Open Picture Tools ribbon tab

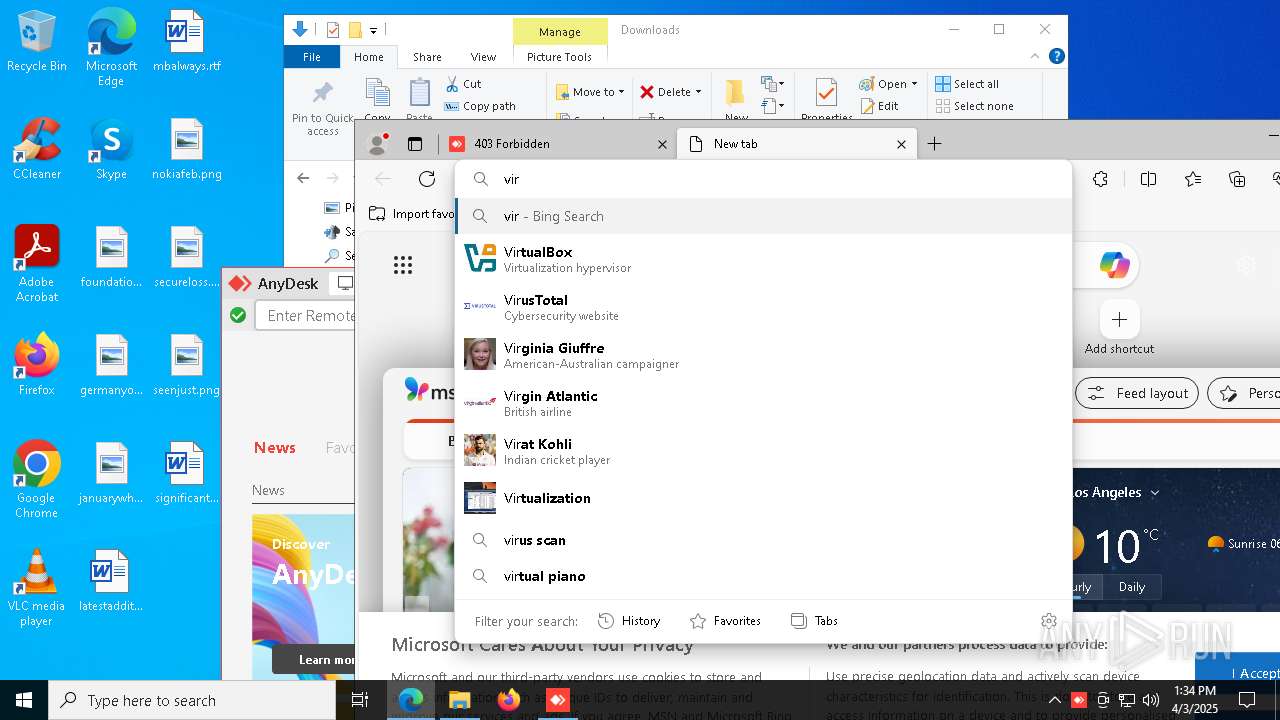(559, 57)
